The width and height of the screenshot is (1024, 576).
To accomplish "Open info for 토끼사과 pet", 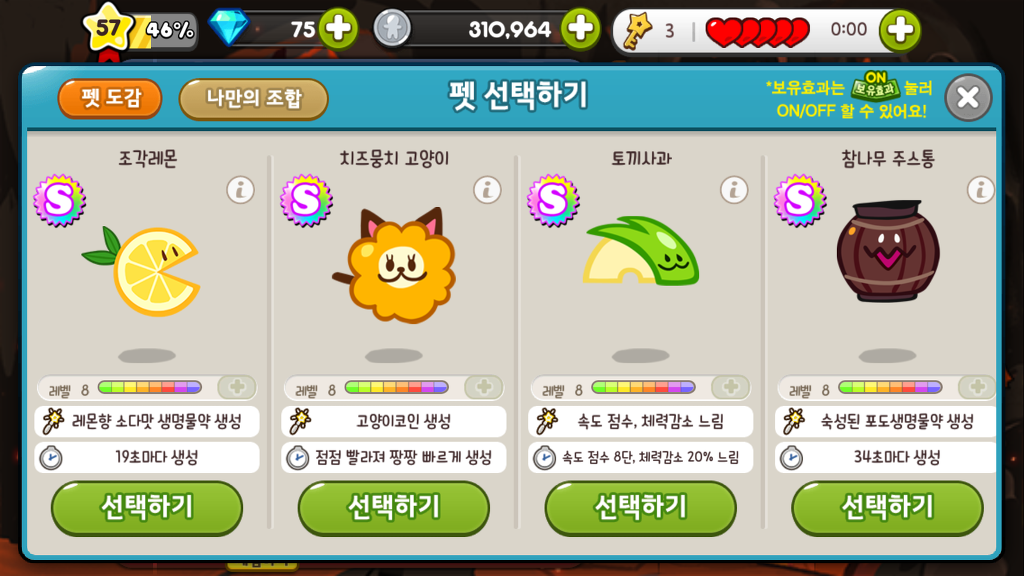I will tap(734, 190).
